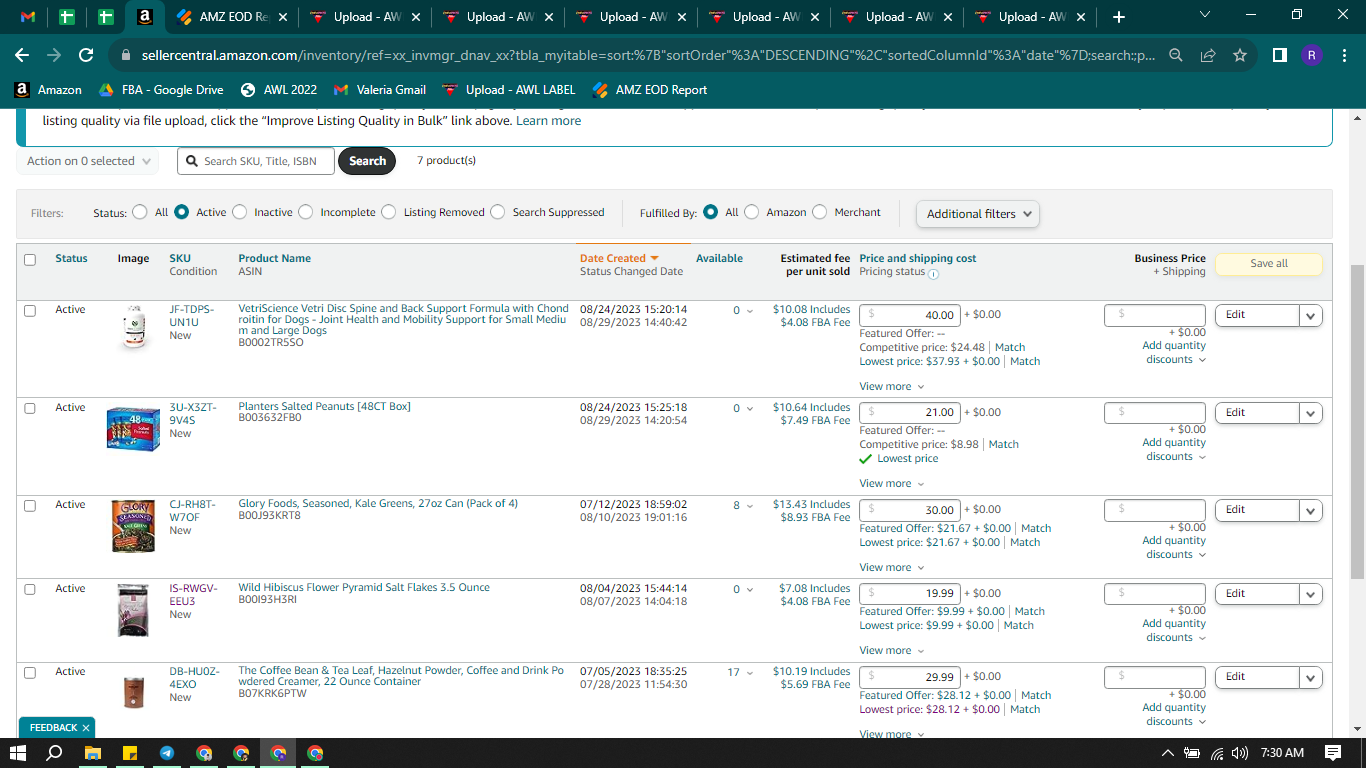This screenshot has width=1366, height=768.
Task: Open the browser zoom magnifier icon
Action: point(1176,56)
